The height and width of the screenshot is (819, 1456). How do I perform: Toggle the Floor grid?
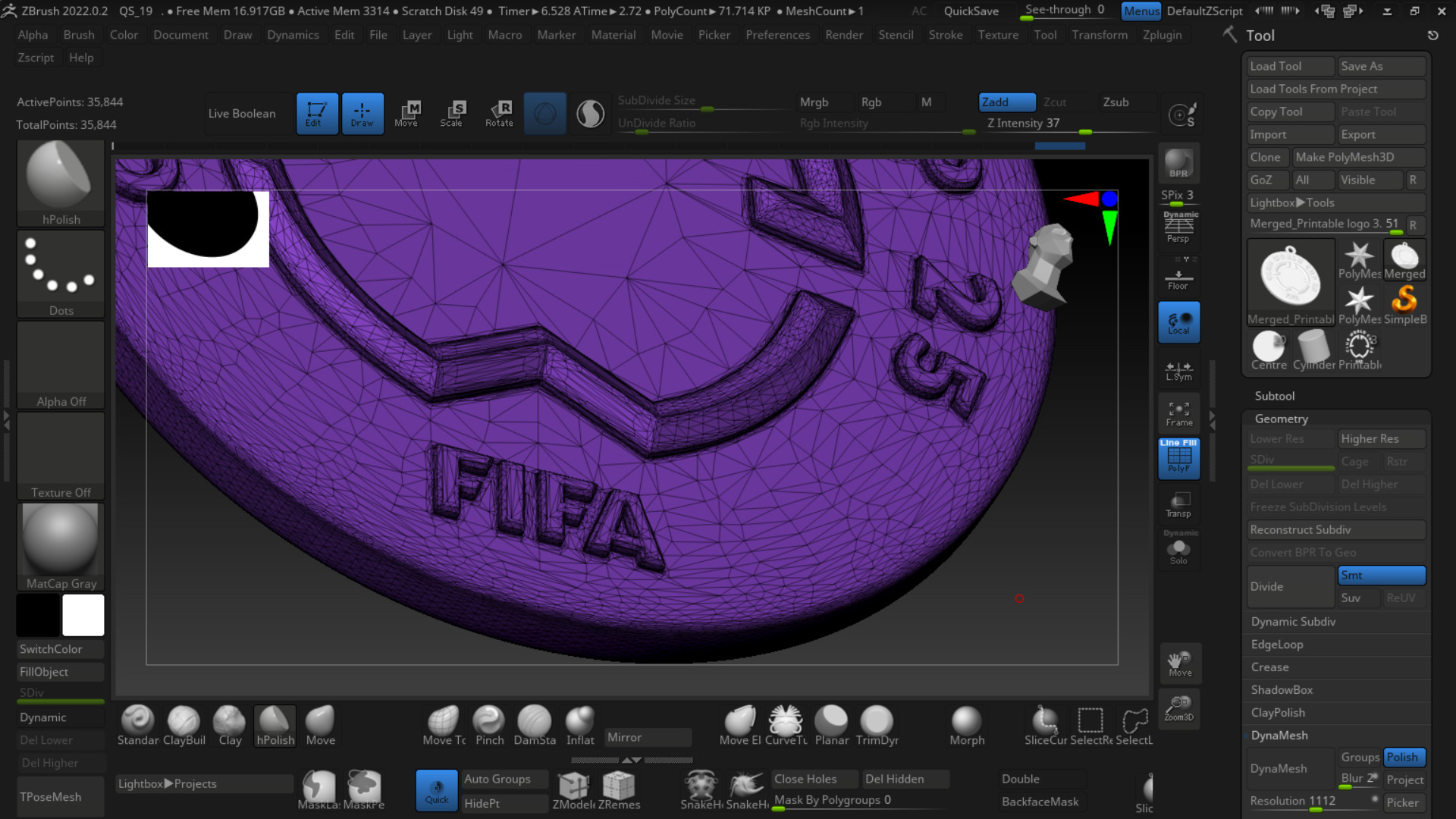(x=1178, y=278)
